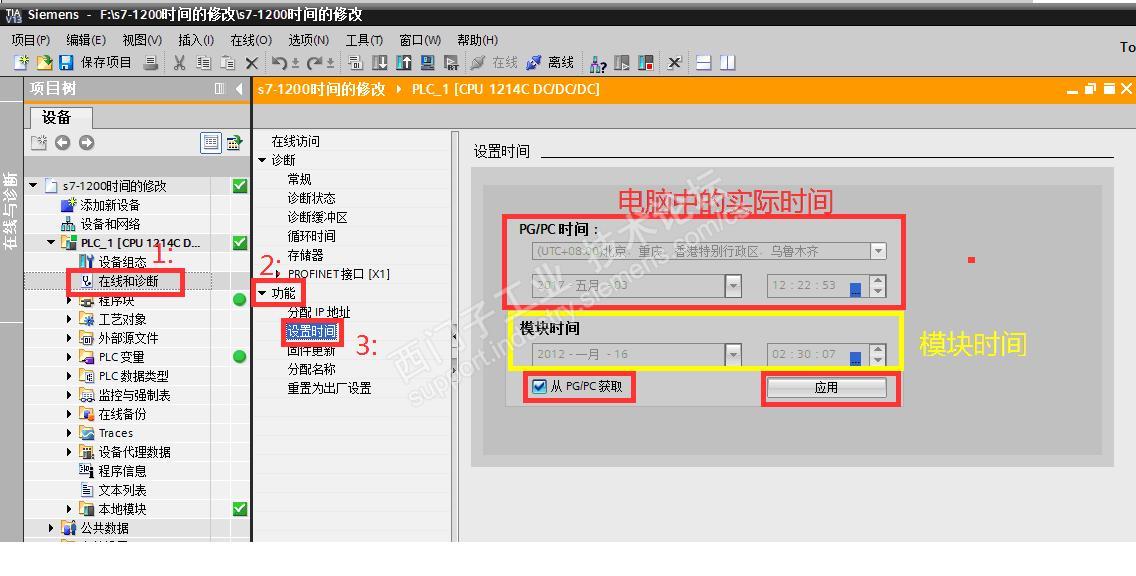
Task: Open accessible devices via network question icon
Action: click(x=598, y=63)
